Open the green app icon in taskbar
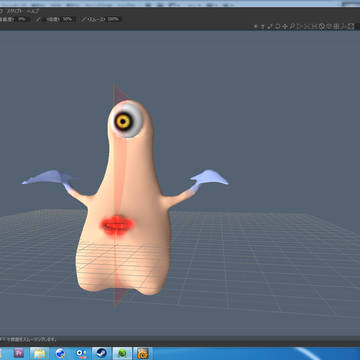This screenshot has width=360, height=360. [x=122, y=353]
